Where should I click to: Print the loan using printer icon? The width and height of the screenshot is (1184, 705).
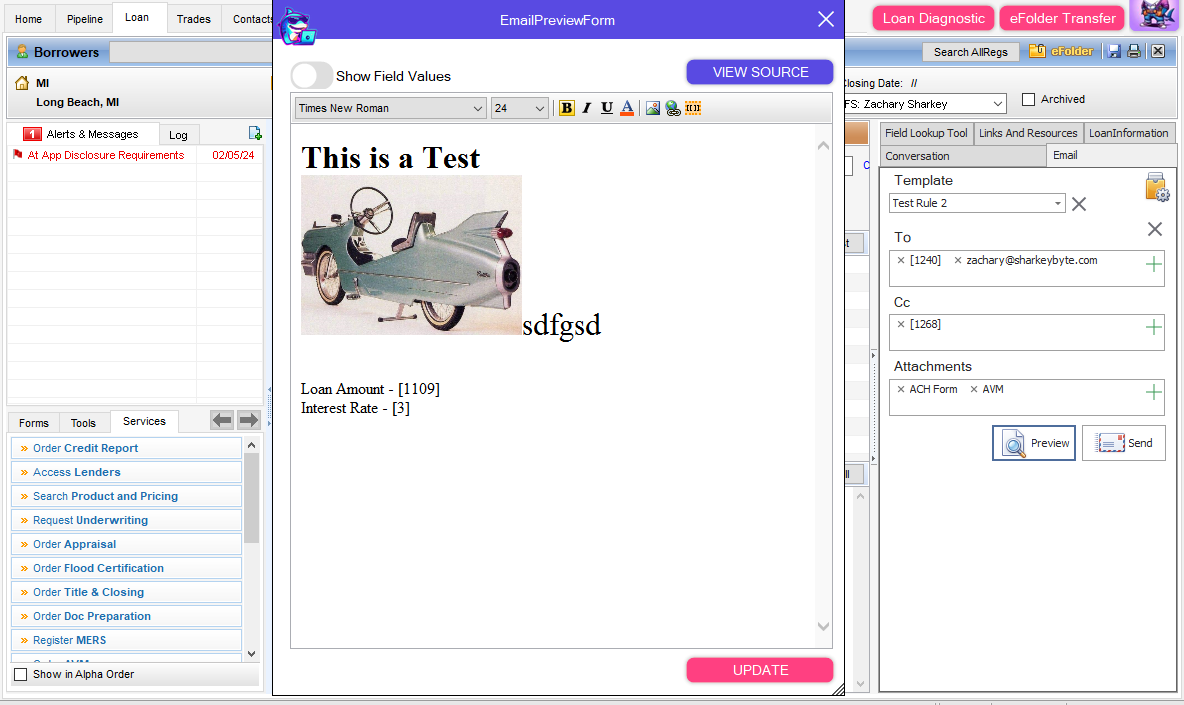[x=1134, y=51]
